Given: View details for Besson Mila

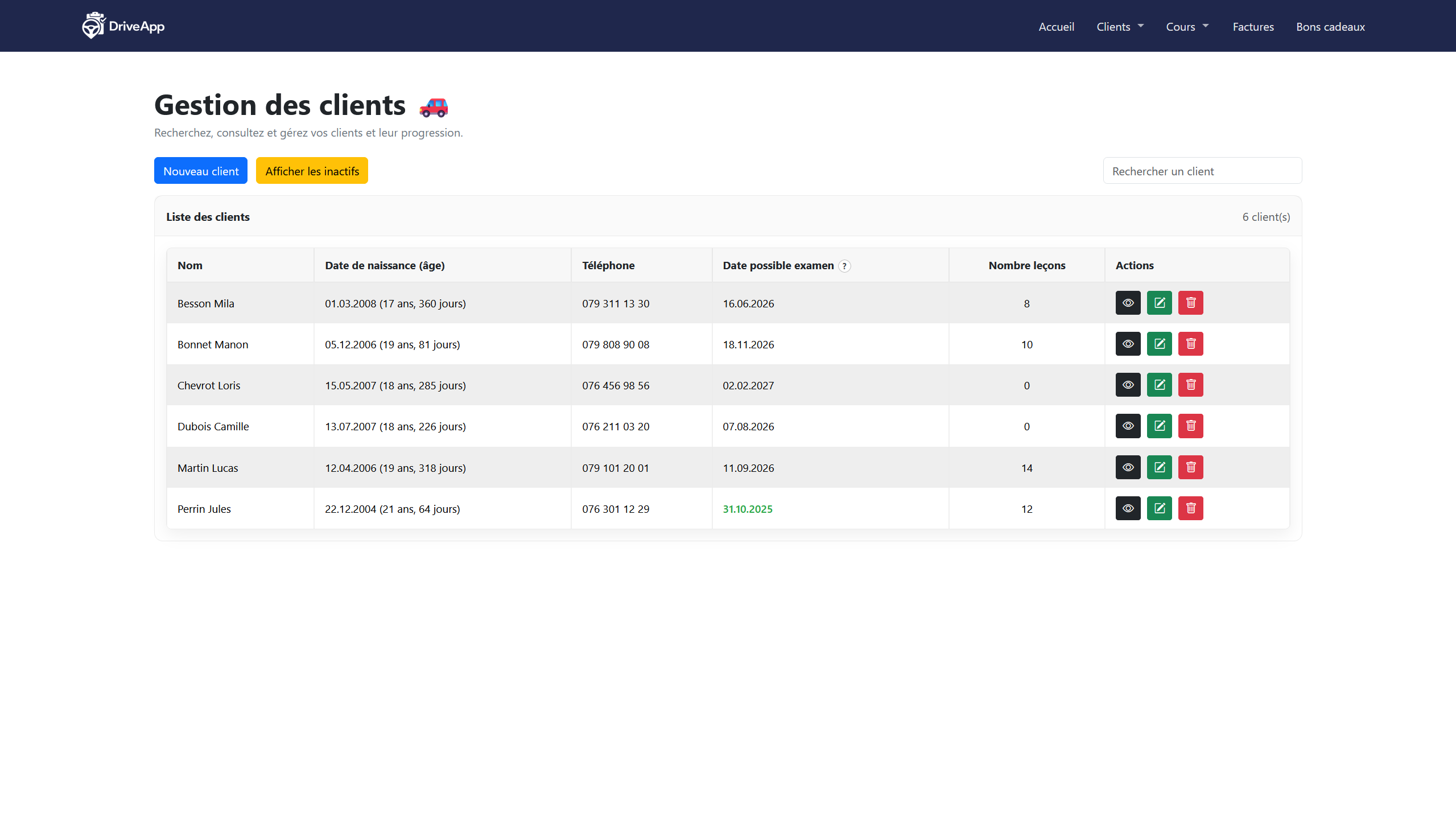Looking at the screenshot, I should (1128, 303).
